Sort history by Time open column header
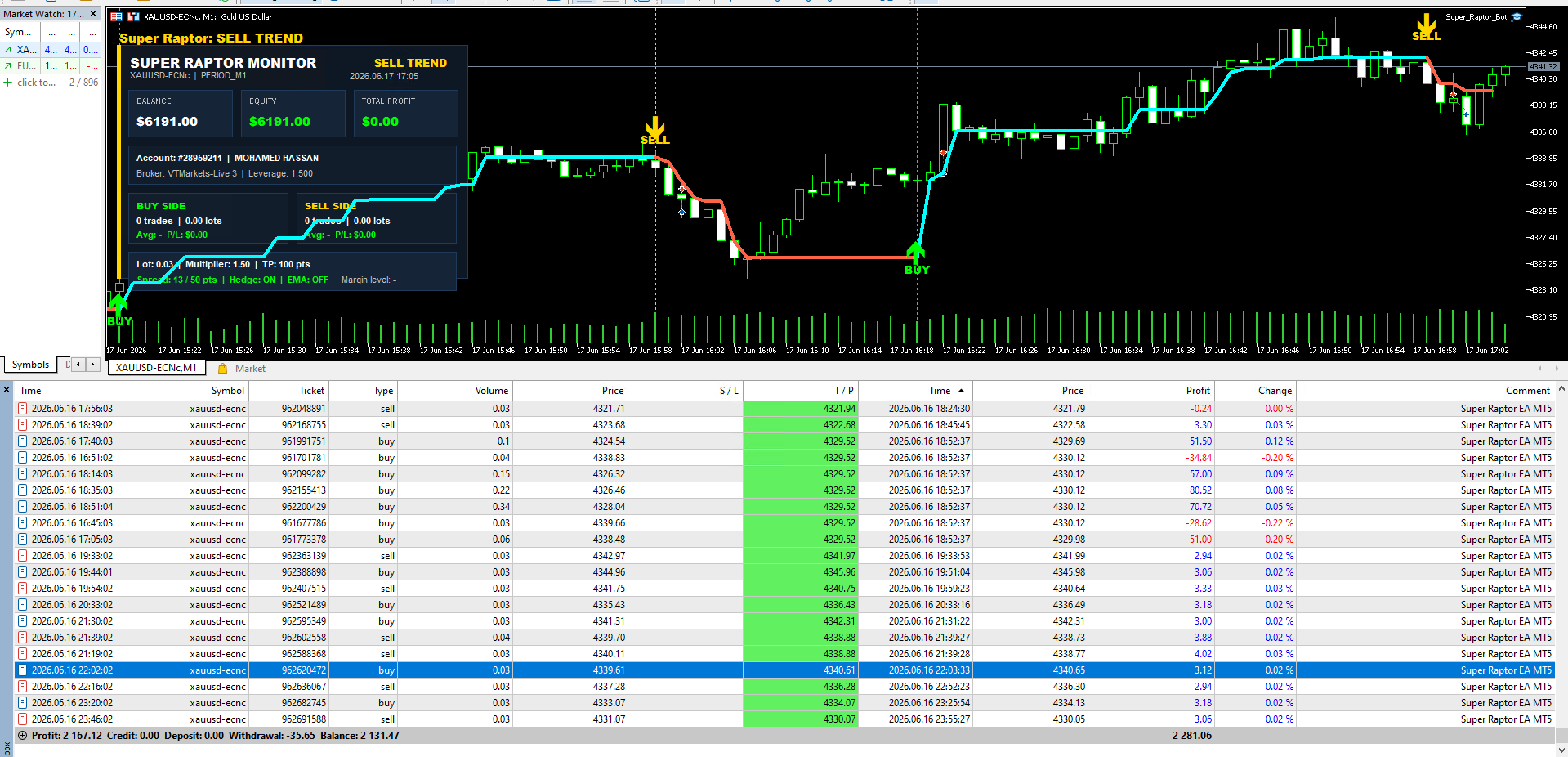The image size is (1568, 757). tap(80, 391)
